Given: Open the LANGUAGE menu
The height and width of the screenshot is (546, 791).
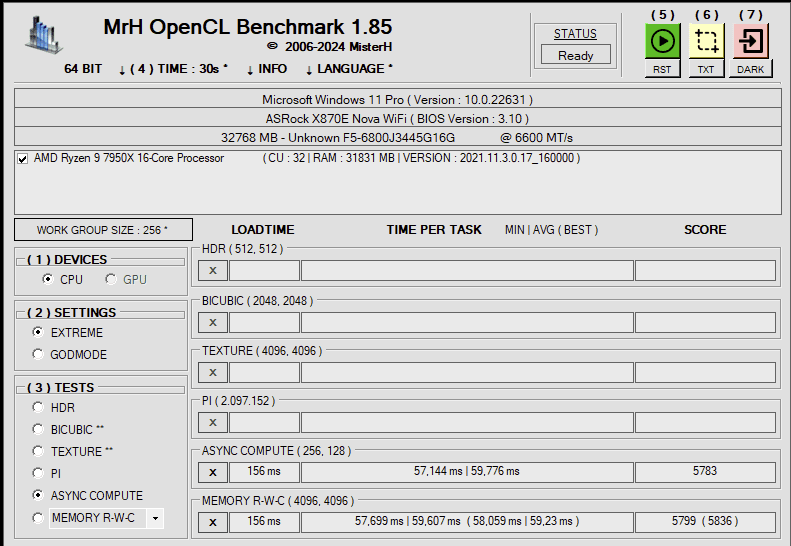Looking at the screenshot, I should tap(350, 69).
